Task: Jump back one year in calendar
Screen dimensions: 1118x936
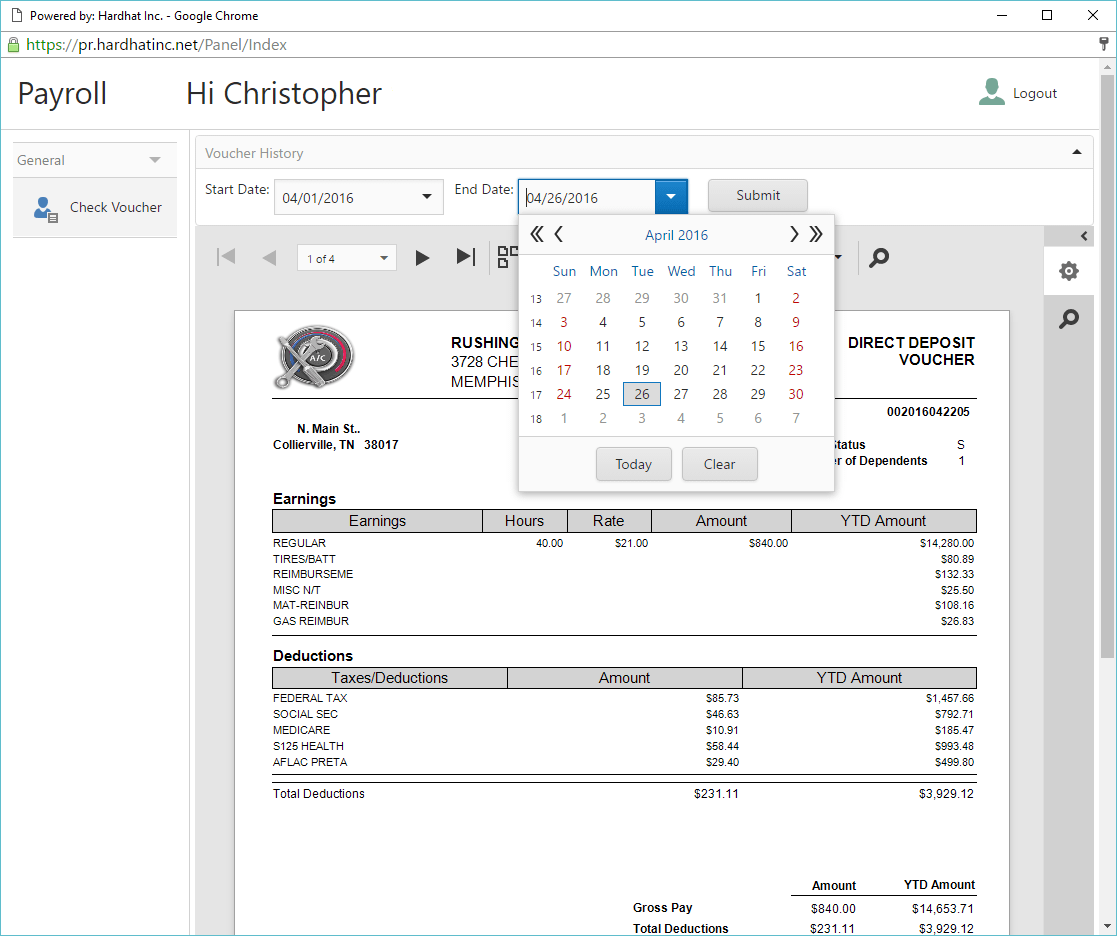Action: [x=536, y=235]
